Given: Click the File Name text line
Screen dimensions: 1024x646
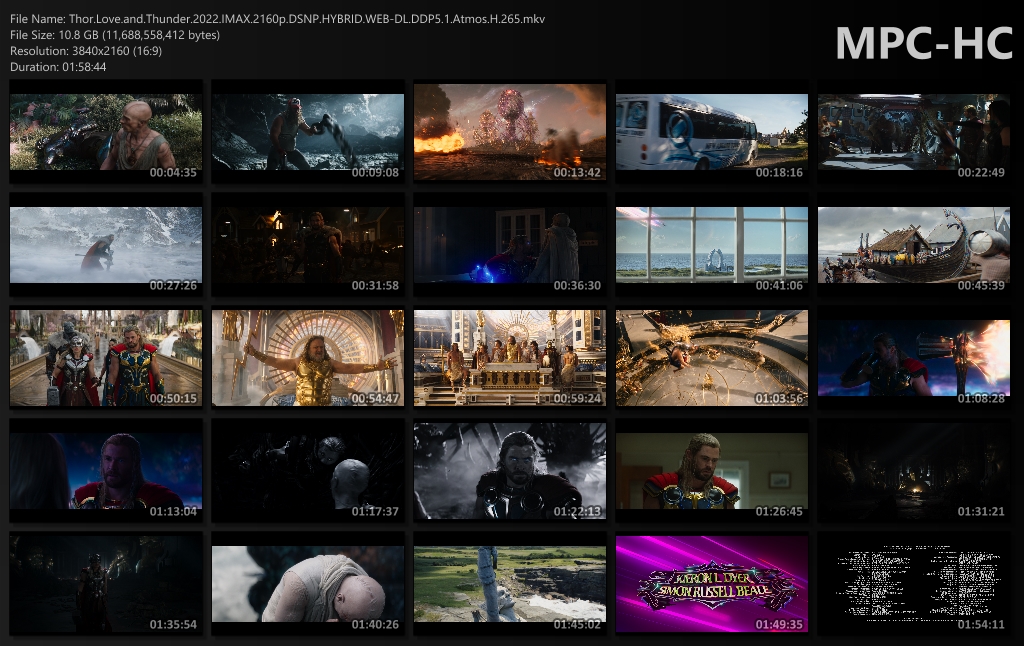Looking at the screenshot, I should [x=278, y=19].
